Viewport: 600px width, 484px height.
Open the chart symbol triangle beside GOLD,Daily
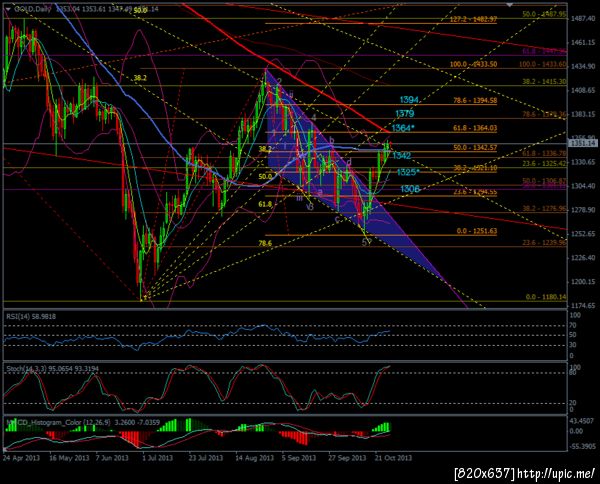click(x=8, y=9)
